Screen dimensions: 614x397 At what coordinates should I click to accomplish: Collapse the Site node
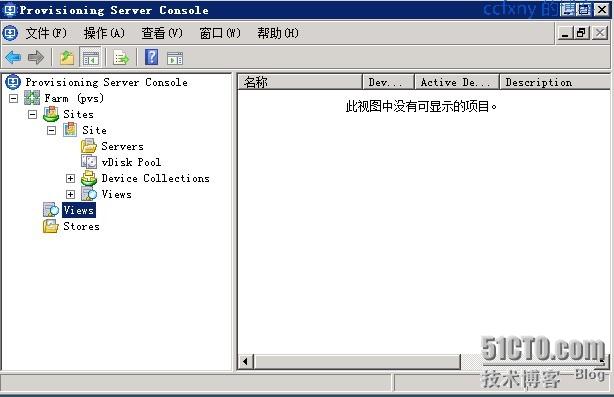[52, 130]
